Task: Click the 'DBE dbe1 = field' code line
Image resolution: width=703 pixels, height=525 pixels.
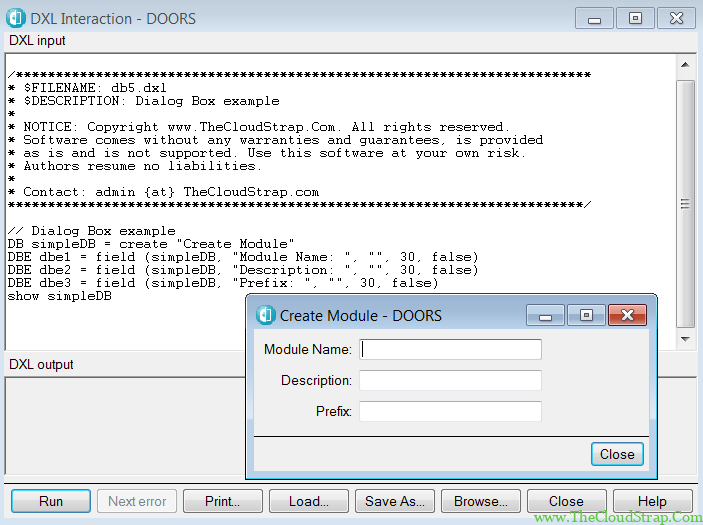Action: click(x=243, y=257)
